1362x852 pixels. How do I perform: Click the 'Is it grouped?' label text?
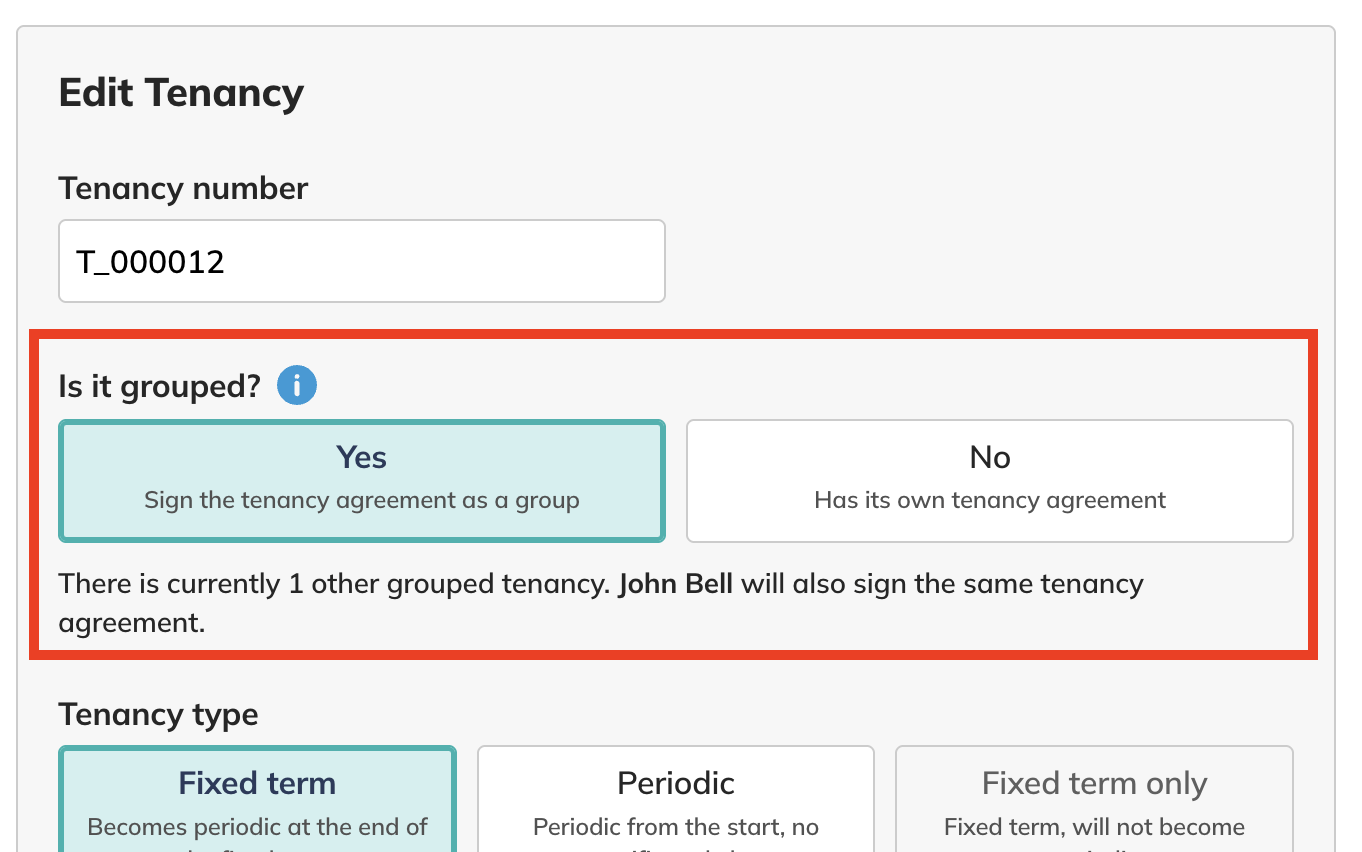[x=159, y=387]
